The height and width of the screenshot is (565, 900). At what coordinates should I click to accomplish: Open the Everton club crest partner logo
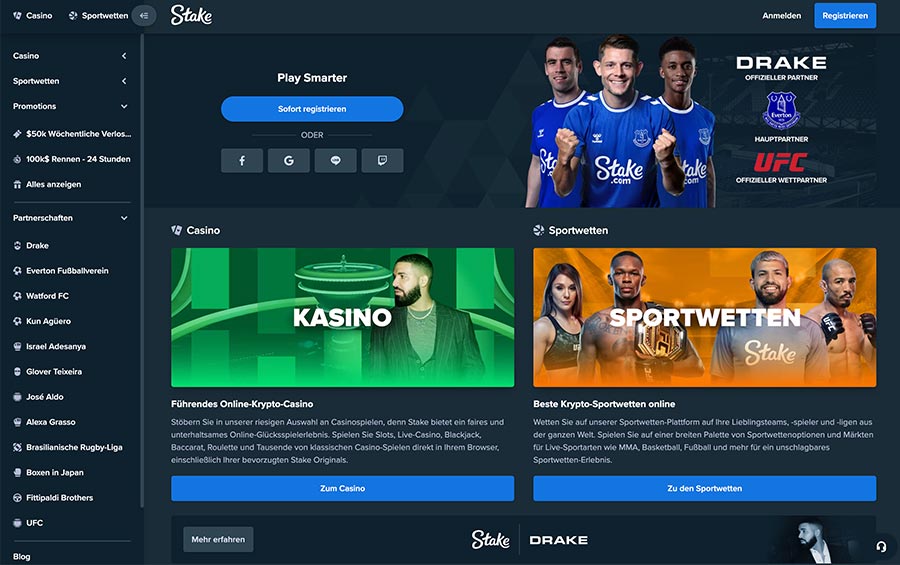[x=781, y=110]
